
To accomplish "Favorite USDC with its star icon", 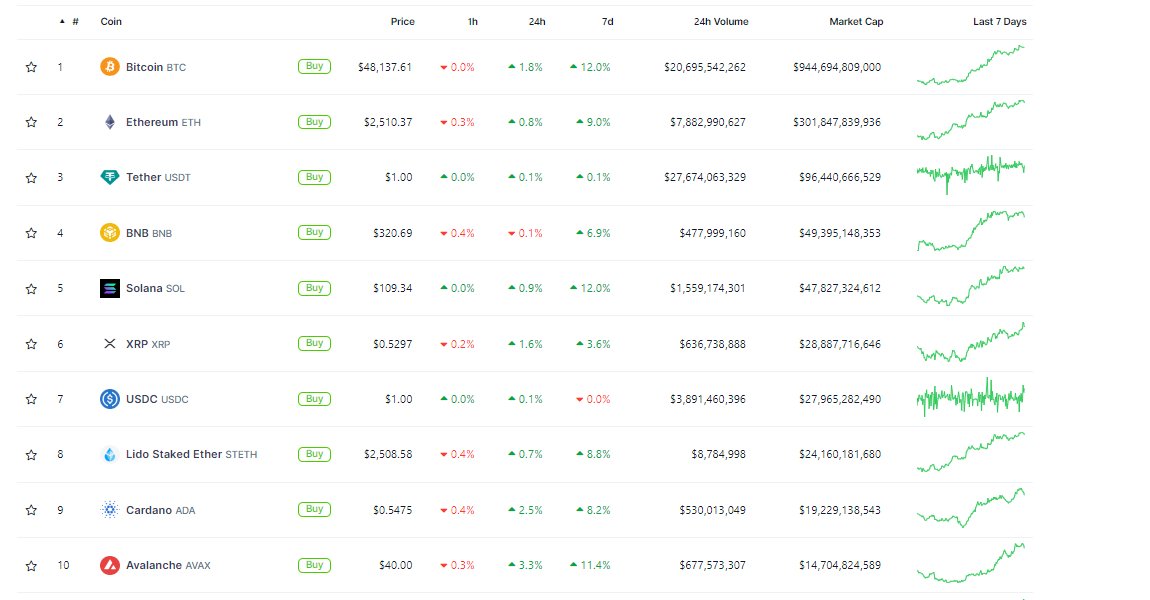I will [31, 399].
